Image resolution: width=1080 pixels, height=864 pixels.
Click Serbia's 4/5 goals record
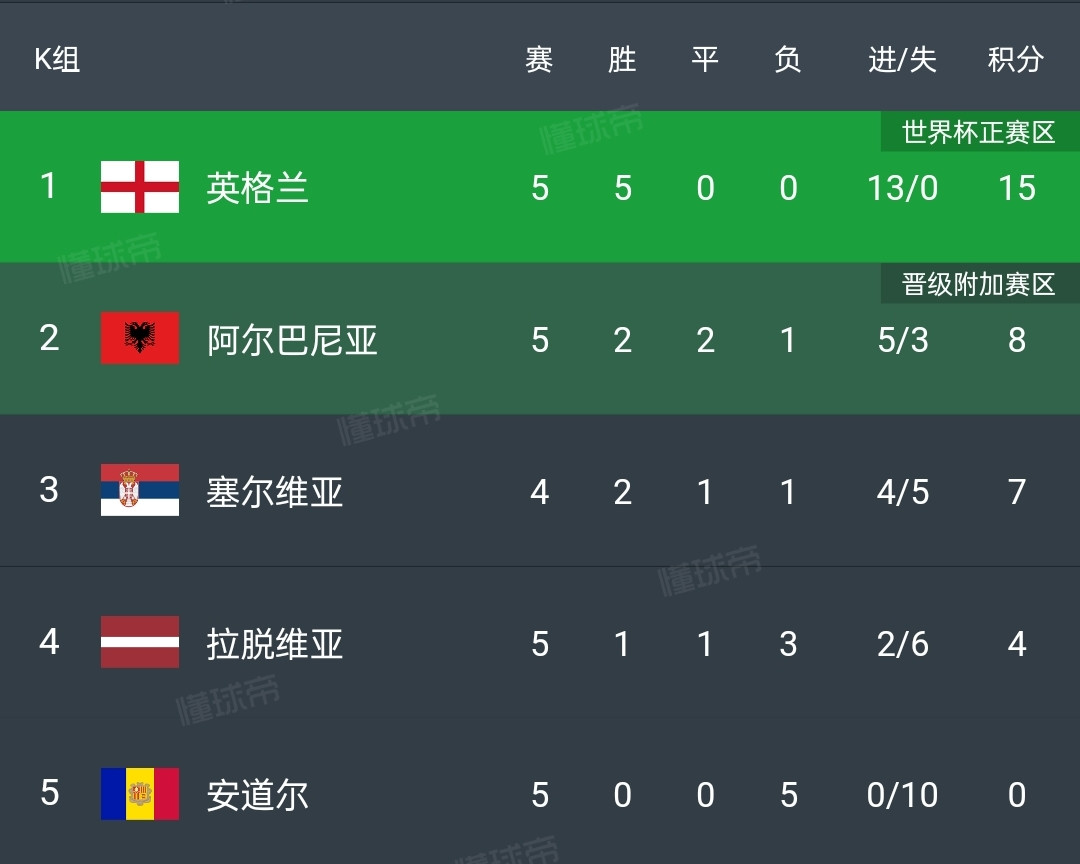[x=902, y=492]
